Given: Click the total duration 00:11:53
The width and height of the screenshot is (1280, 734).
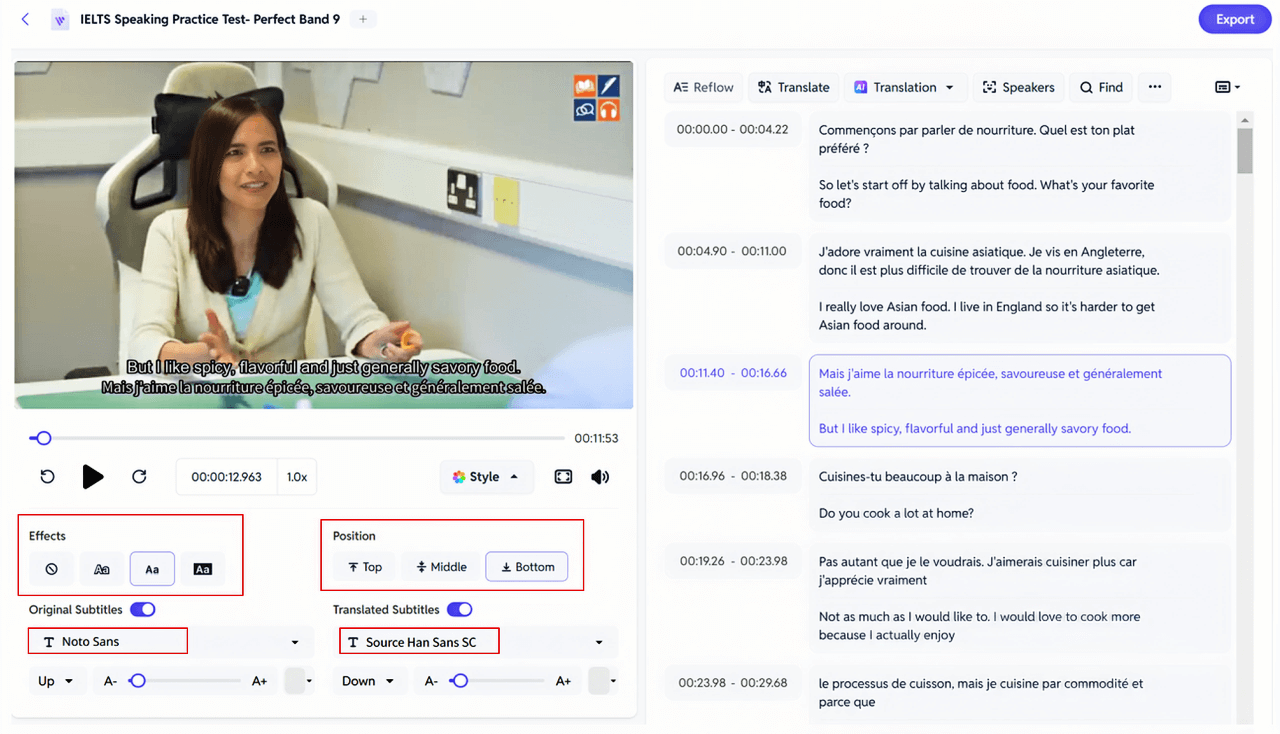Looking at the screenshot, I should [x=596, y=438].
